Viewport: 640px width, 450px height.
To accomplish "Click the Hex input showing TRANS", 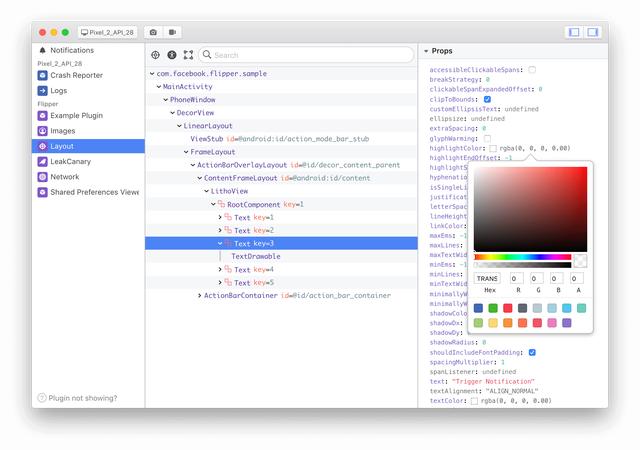I will 487,278.
